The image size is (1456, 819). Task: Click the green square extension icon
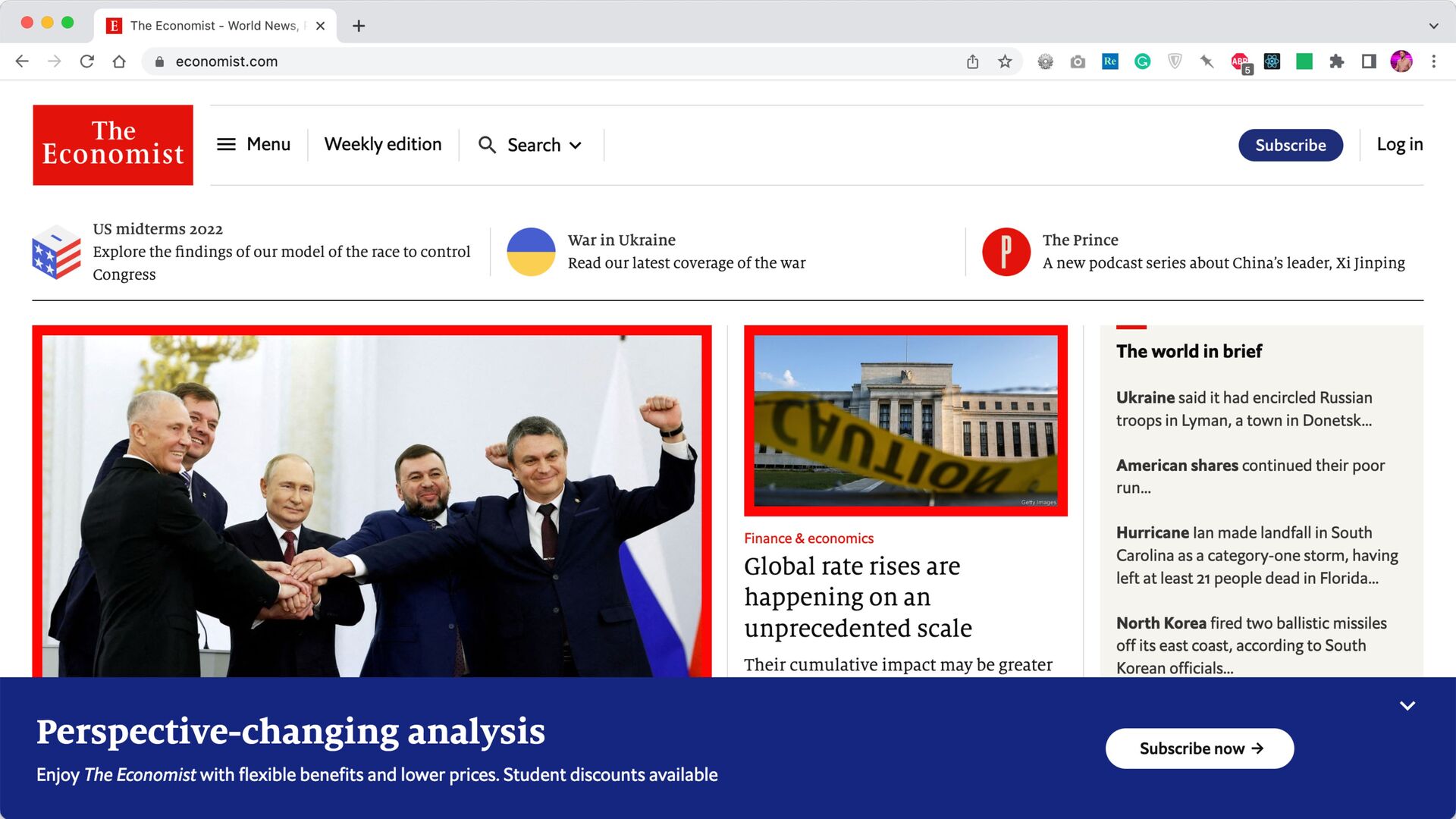tap(1304, 61)
